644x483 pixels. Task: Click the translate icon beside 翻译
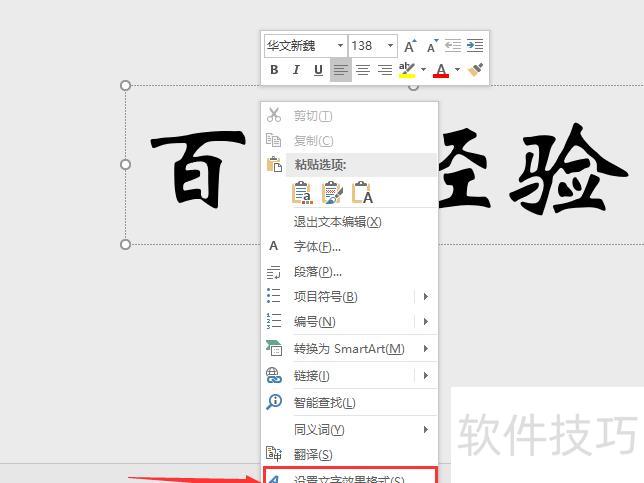(x=274, y=454)
